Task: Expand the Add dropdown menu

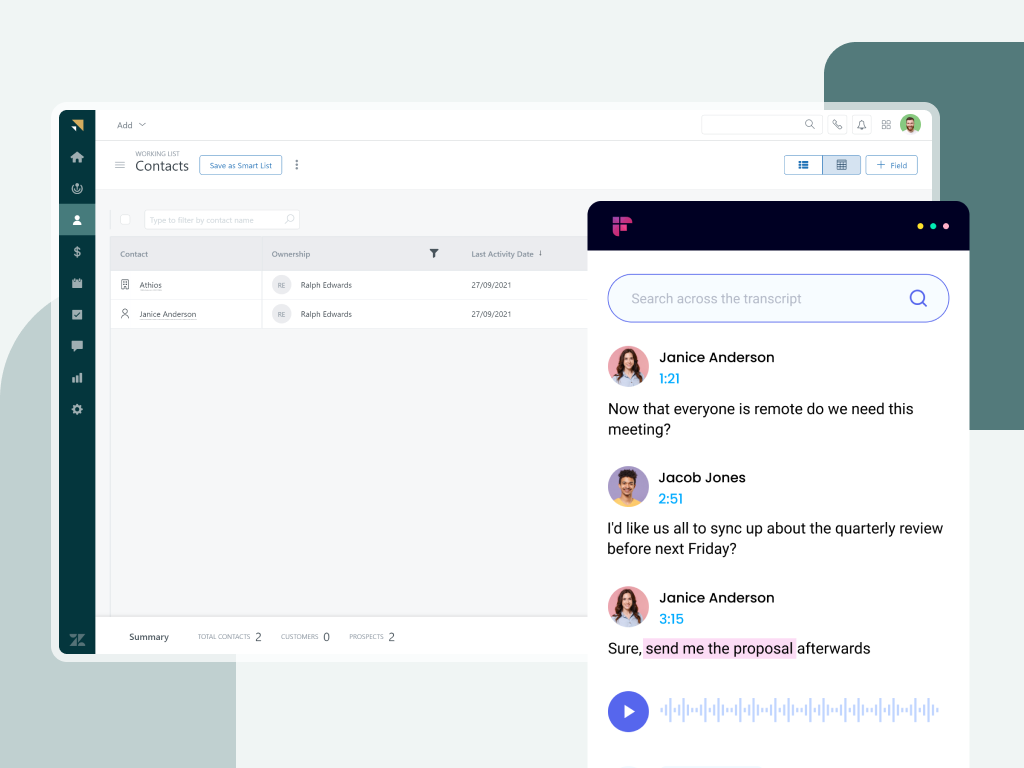Action: click(131, 125)
